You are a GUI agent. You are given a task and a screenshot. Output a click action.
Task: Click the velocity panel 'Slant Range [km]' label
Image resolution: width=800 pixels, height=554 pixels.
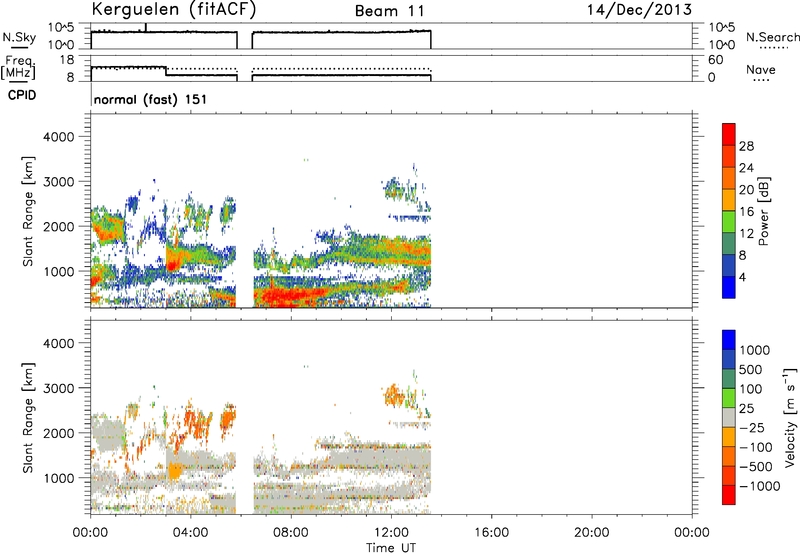point(28,417)
